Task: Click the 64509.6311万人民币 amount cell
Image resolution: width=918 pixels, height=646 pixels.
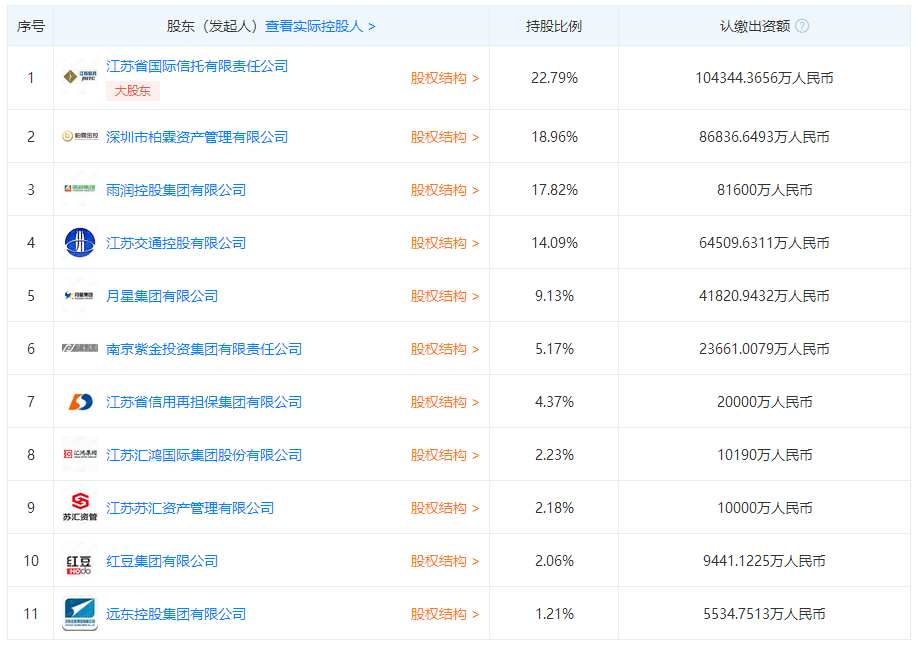Action: (x=765, y=243)
